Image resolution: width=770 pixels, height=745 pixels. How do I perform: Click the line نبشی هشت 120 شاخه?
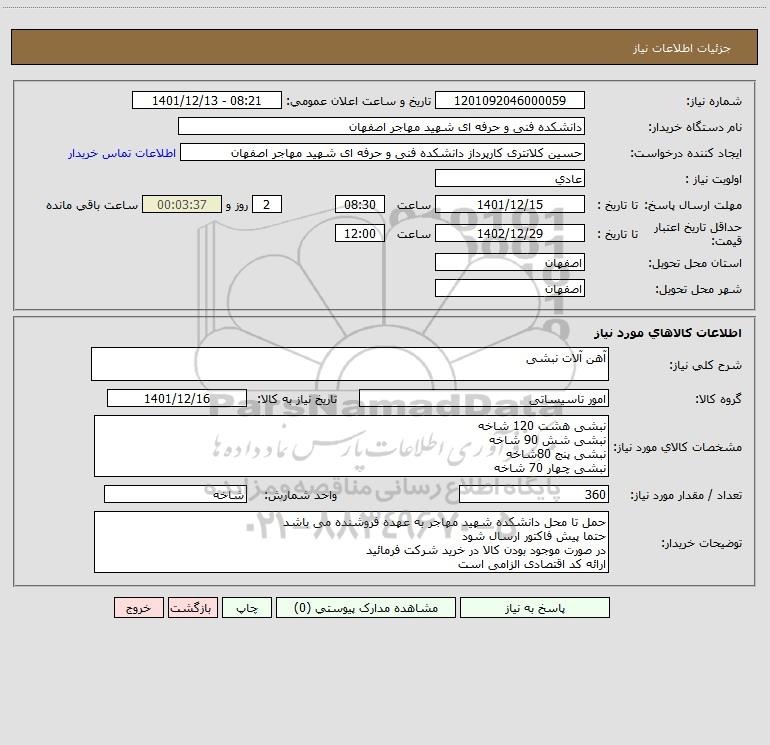[x=542, y=425]
